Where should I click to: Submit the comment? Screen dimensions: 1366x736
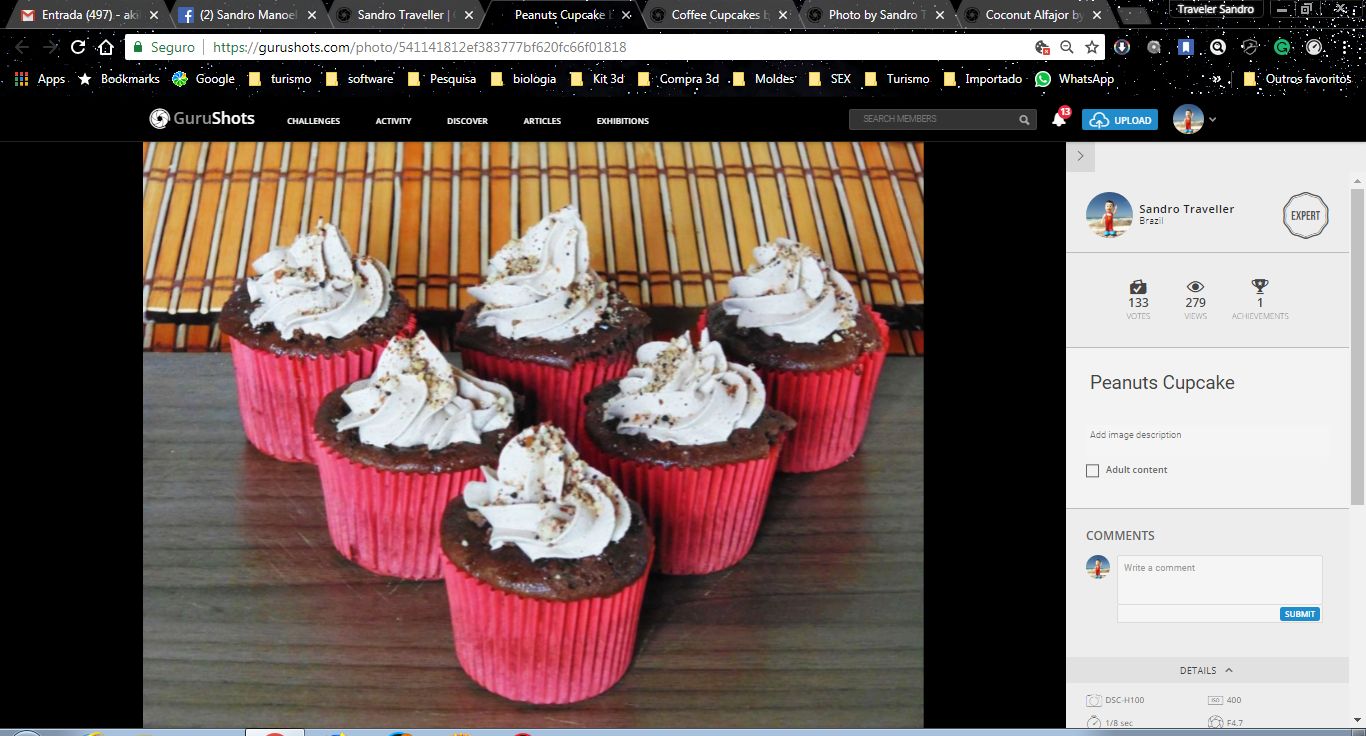(1299, 614)
